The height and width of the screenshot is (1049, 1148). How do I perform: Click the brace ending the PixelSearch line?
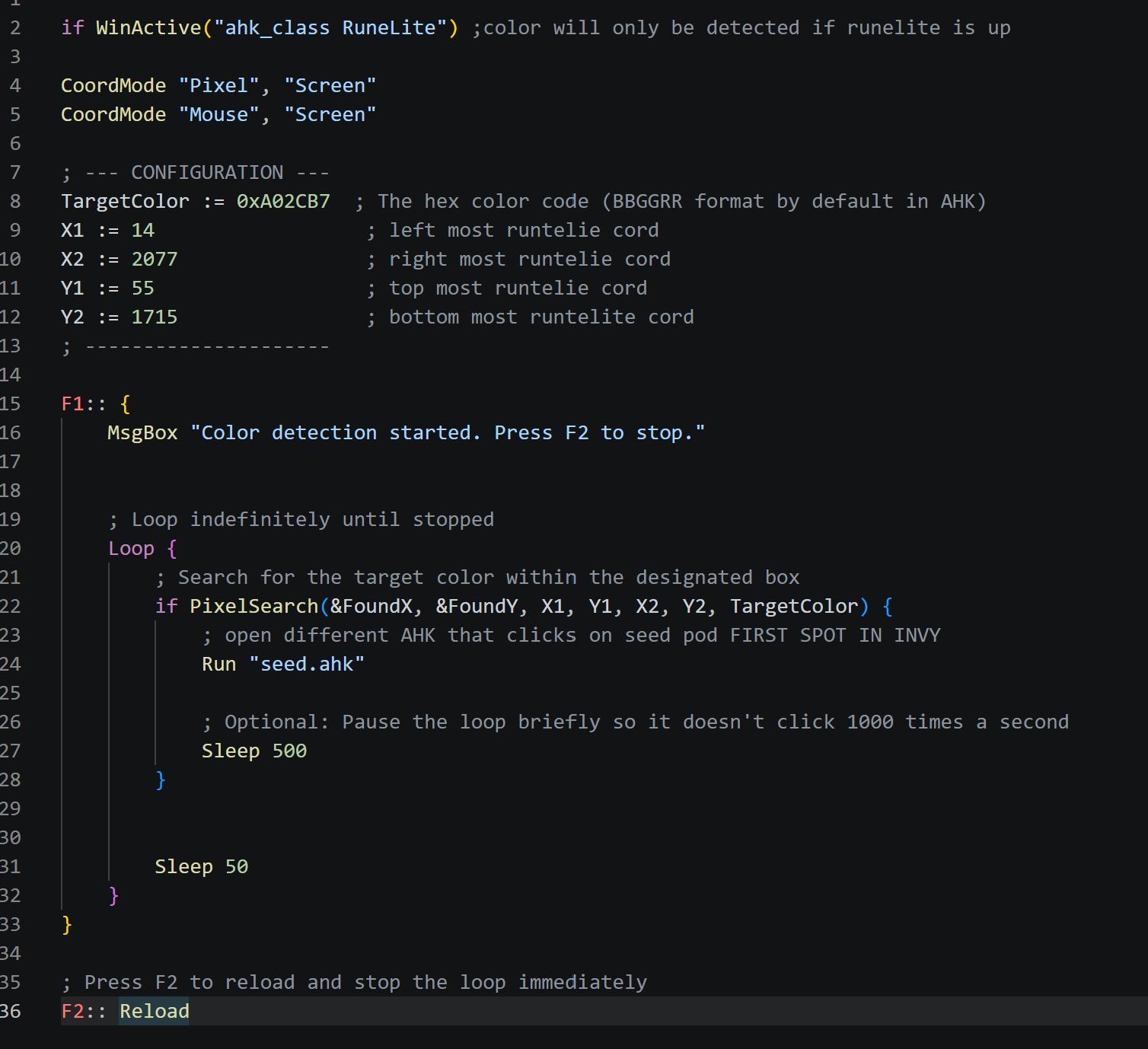(x=888, y=606)
